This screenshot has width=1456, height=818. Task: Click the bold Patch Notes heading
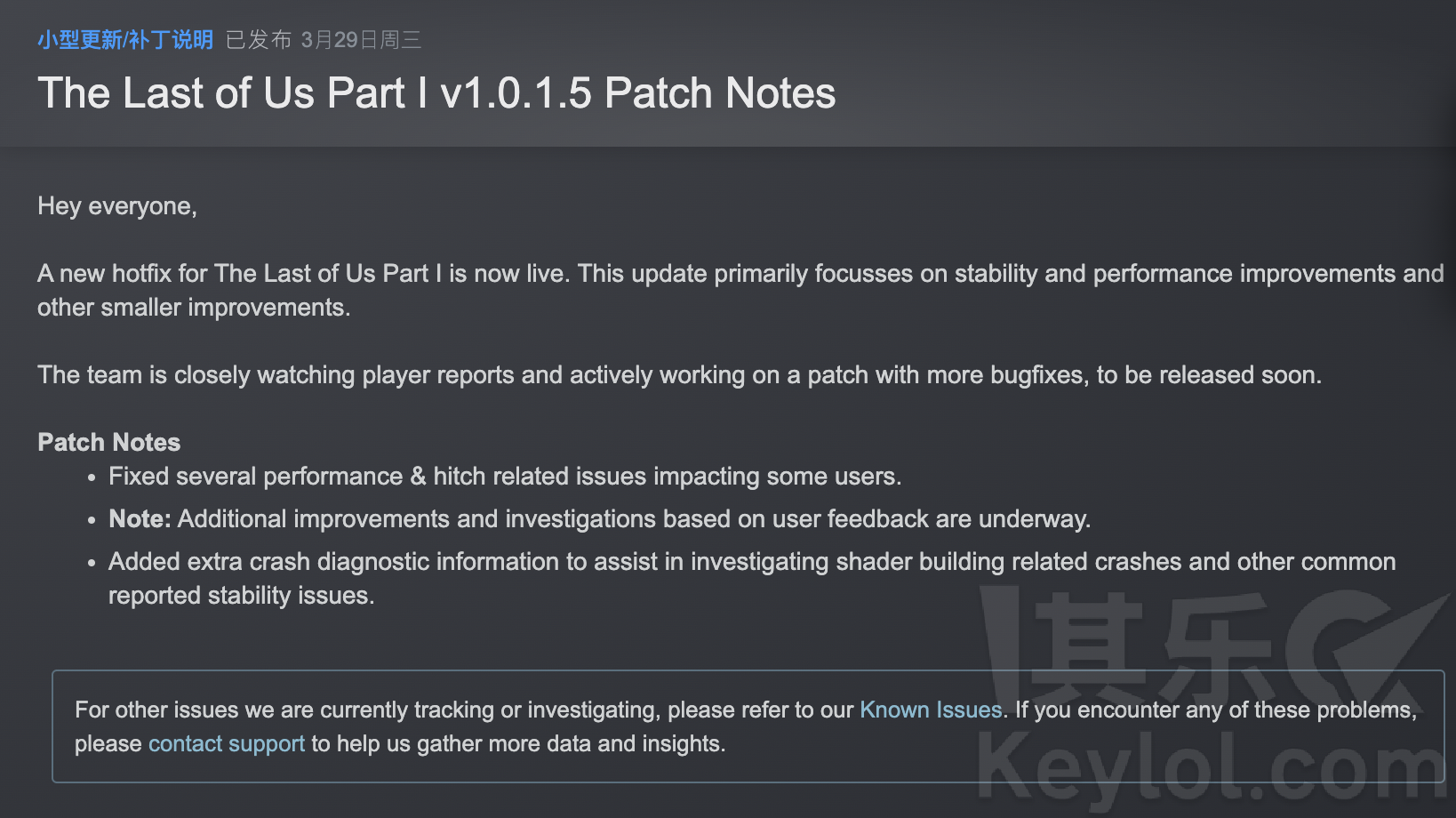pyautogui.click(x=109, y=442)
